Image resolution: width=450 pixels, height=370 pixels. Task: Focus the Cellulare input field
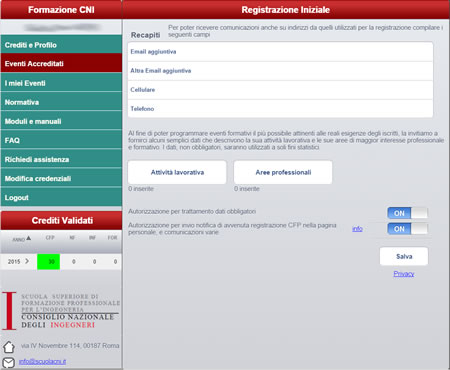click(280, 90)
